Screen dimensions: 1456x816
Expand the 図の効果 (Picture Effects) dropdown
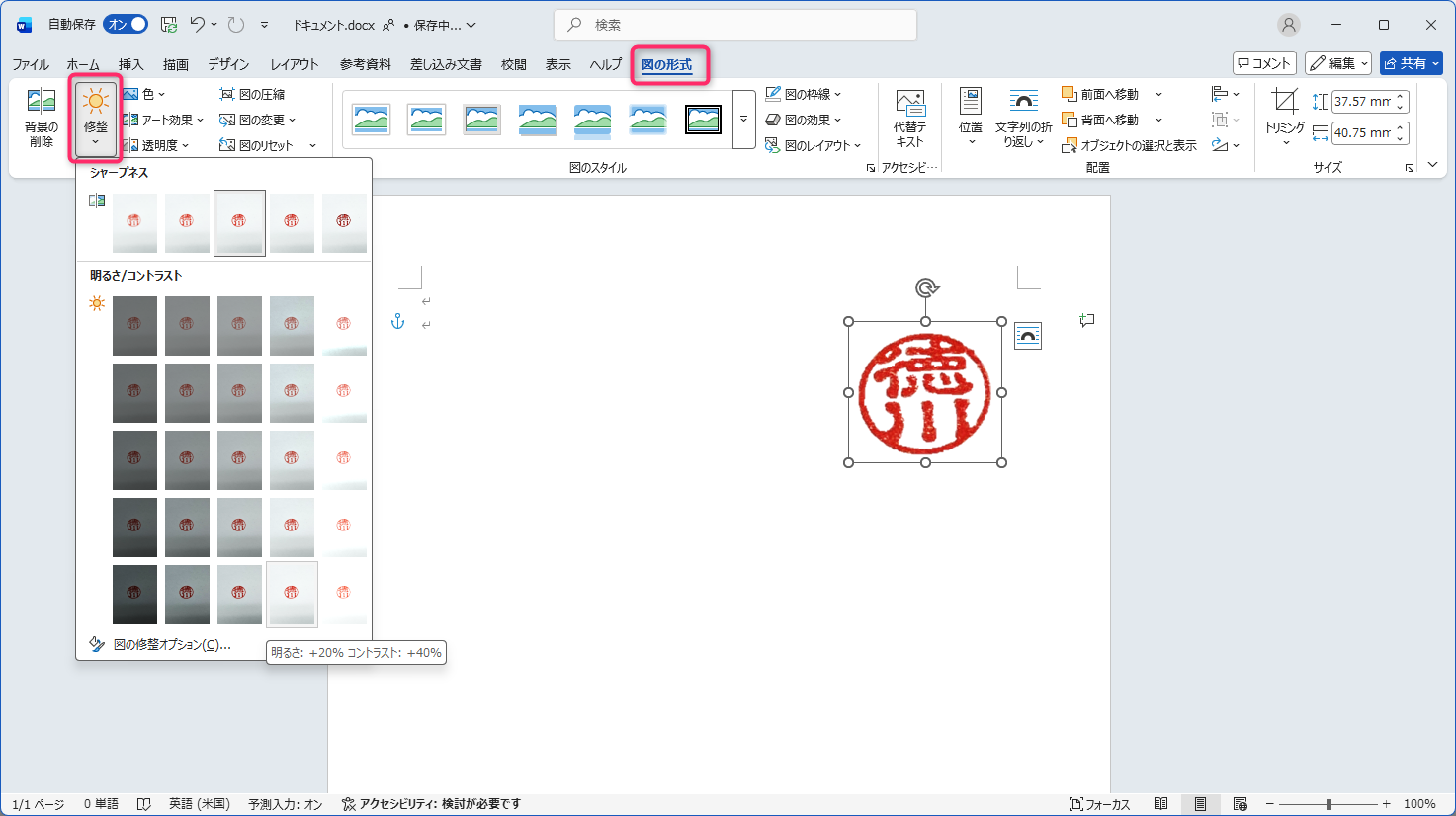pyautogui.click(x=803, y=121)
